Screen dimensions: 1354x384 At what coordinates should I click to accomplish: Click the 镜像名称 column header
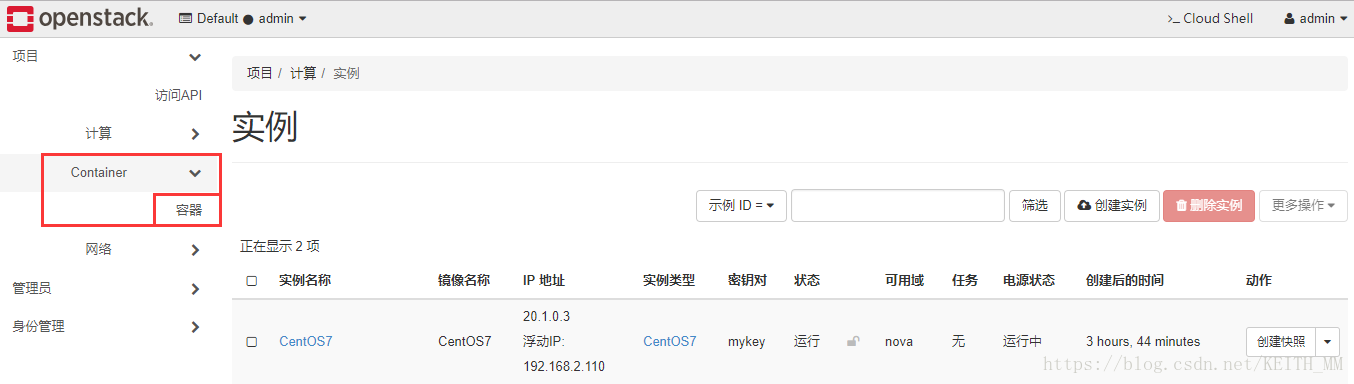tap(464, 281)
